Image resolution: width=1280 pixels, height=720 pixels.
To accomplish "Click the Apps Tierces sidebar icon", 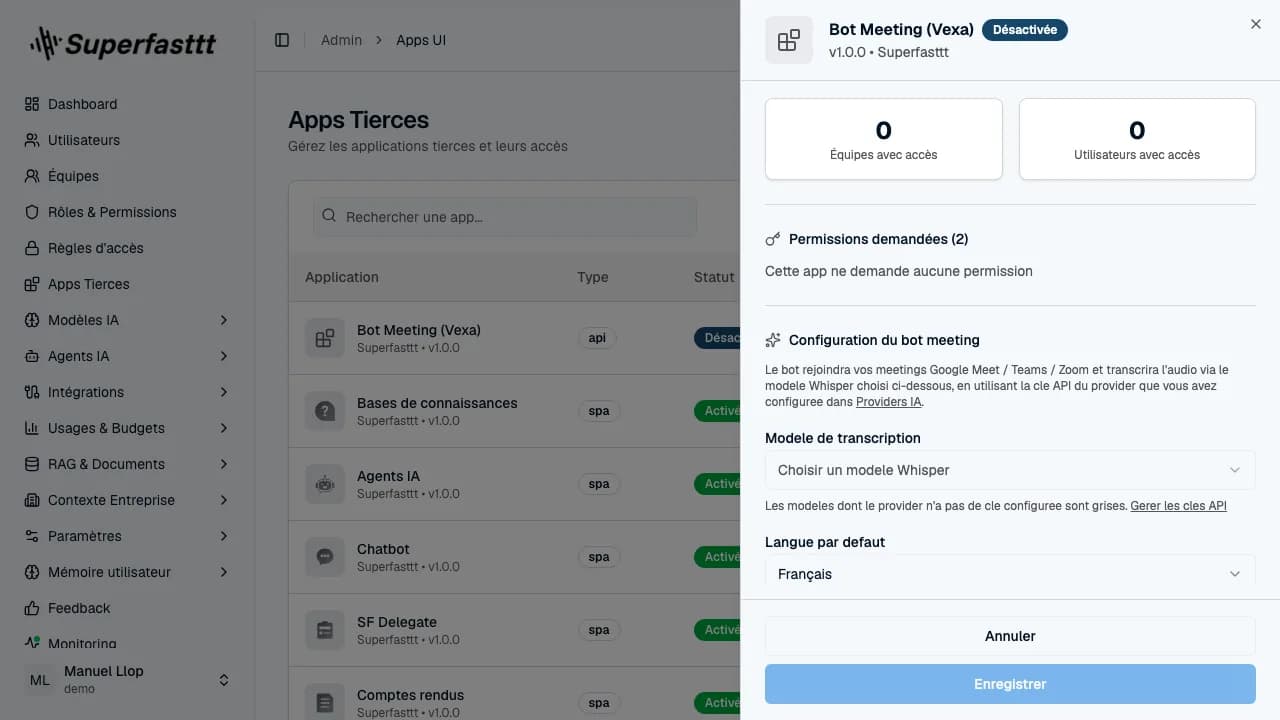I will pos(32,284).
